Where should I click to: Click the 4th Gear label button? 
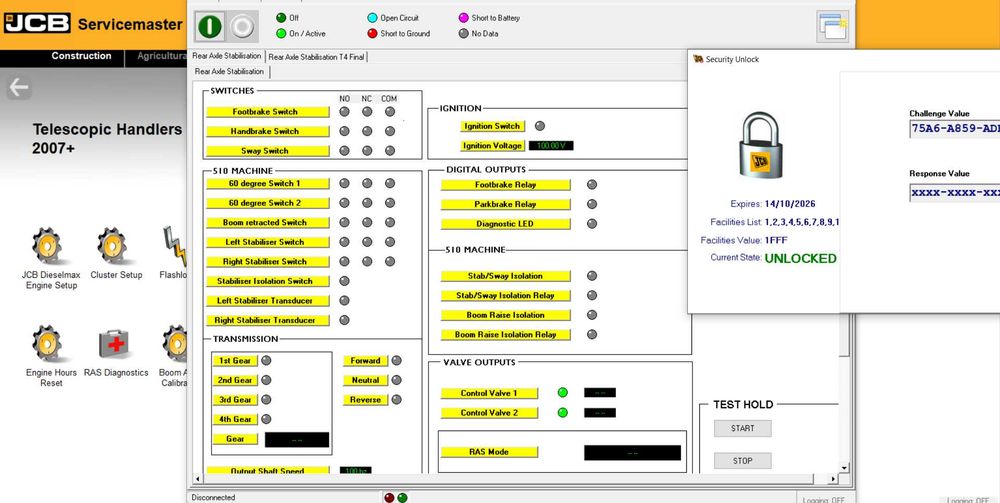235,419
